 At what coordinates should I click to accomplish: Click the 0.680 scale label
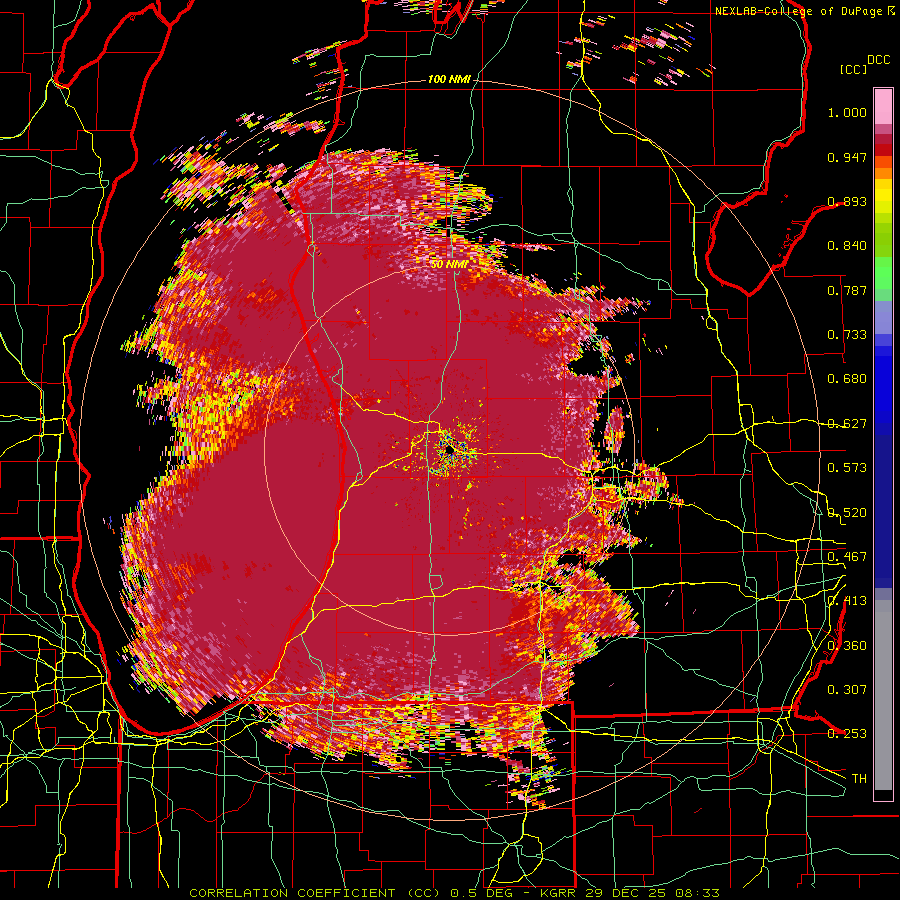[x=847, y=379]
